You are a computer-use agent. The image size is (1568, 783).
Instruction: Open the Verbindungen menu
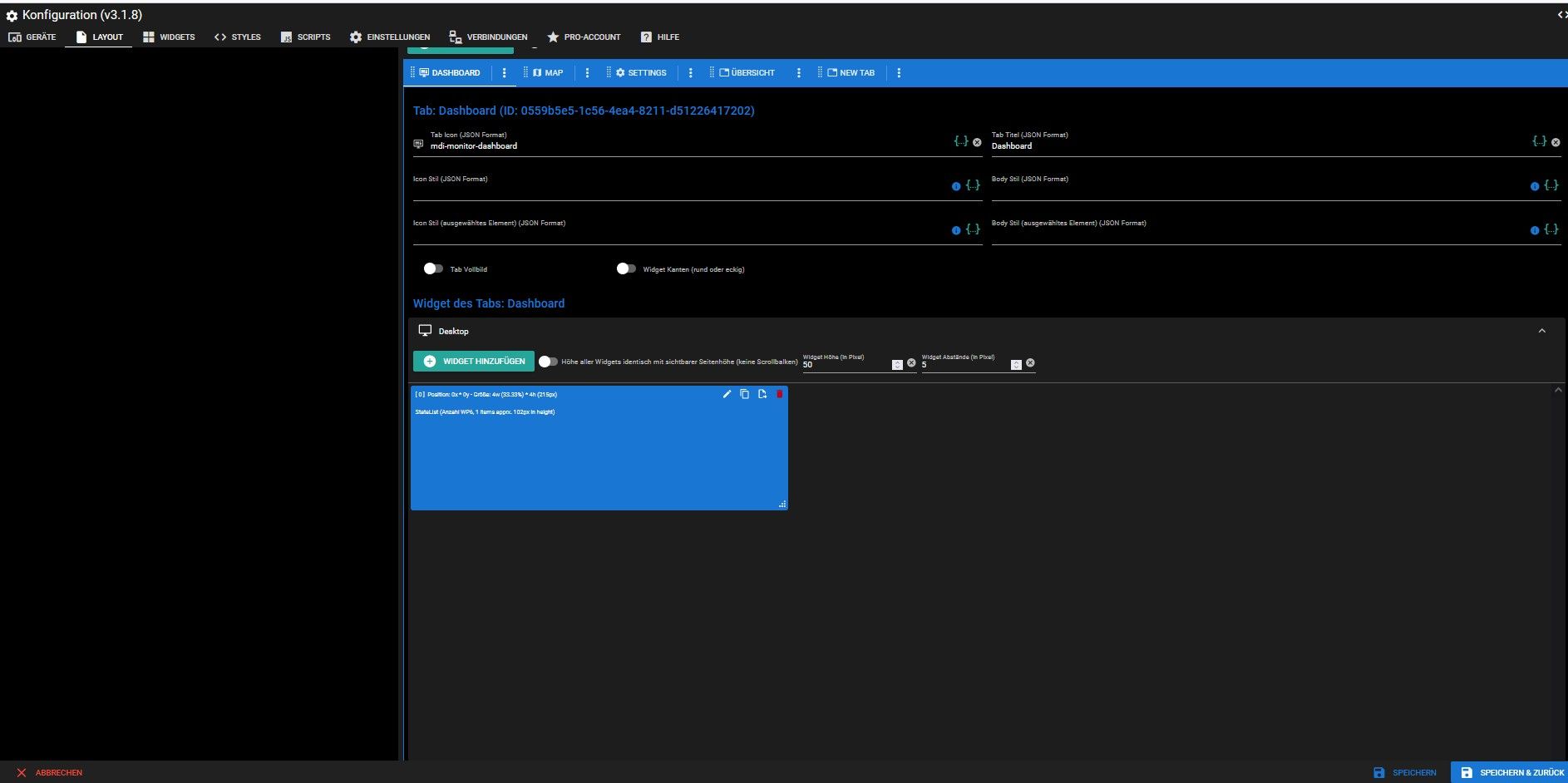[488, 37]
